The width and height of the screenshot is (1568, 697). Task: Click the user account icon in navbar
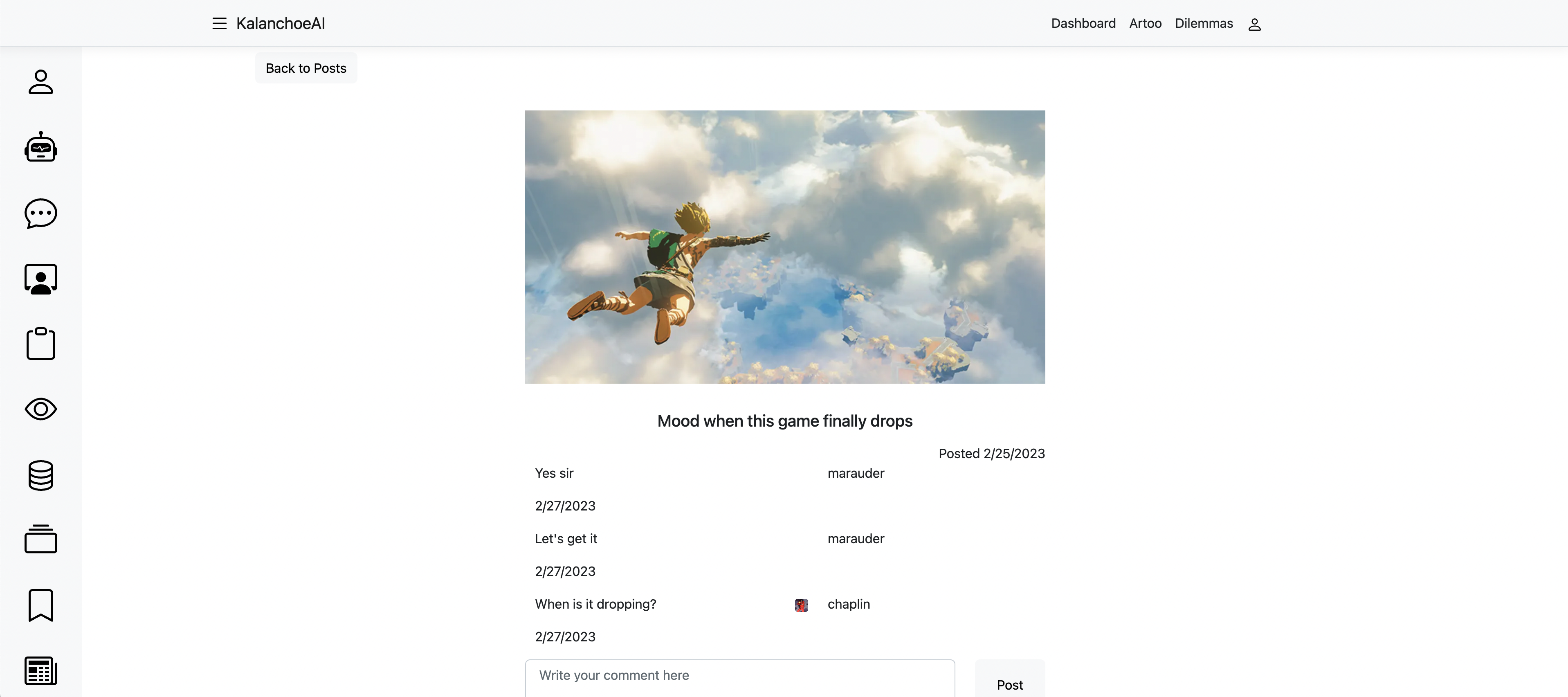pyautogui.click(x=1254, y=25)
